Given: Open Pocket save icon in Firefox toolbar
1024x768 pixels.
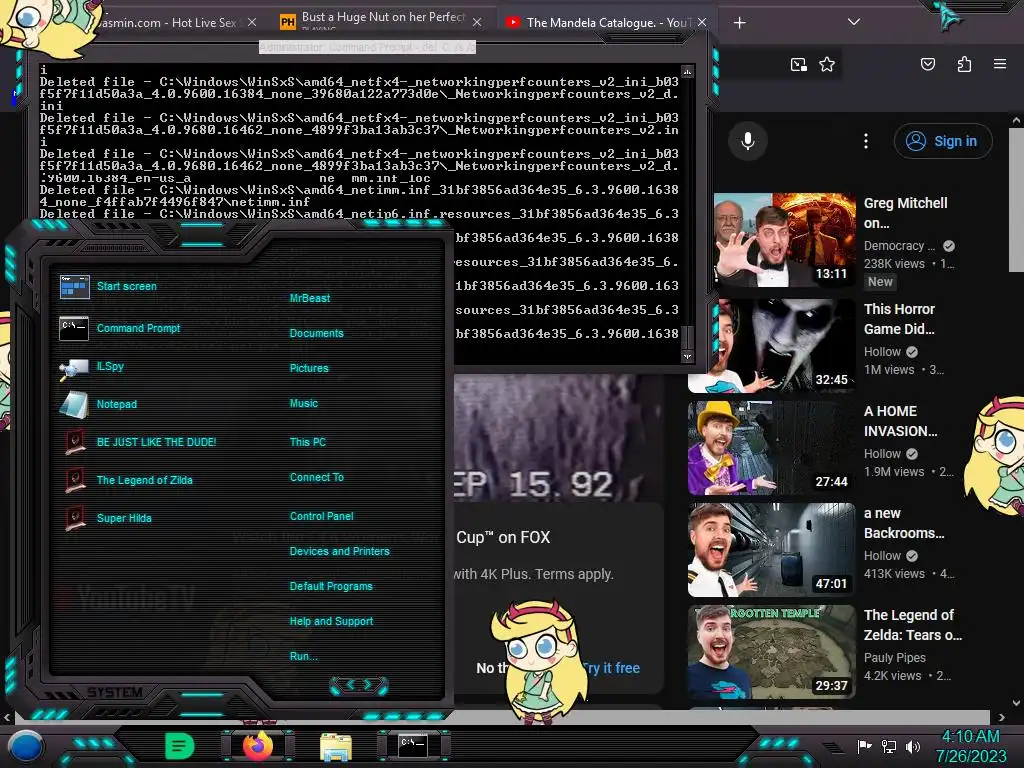Looking at the screenshot, I should [x=928, y=64].
